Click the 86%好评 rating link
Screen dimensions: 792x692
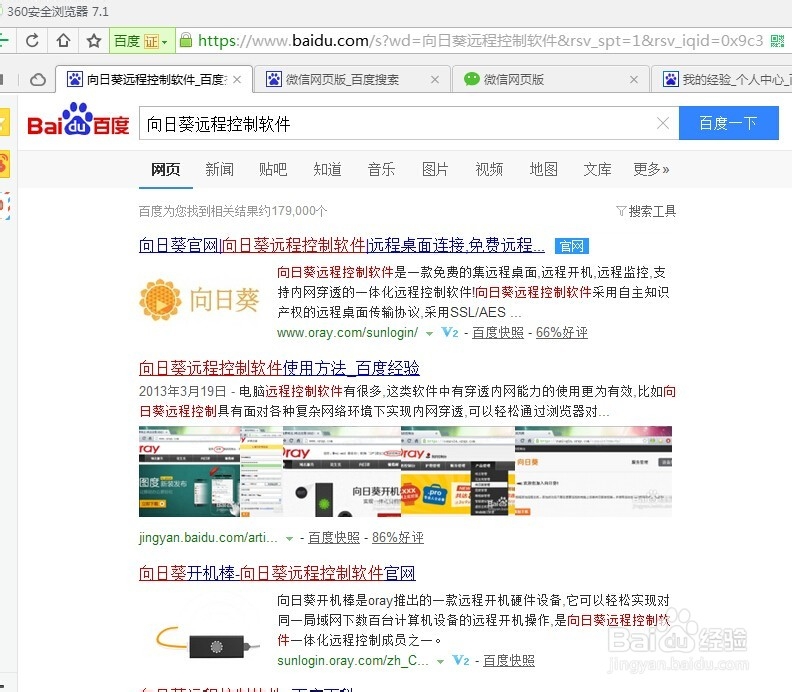pos(398,537)
